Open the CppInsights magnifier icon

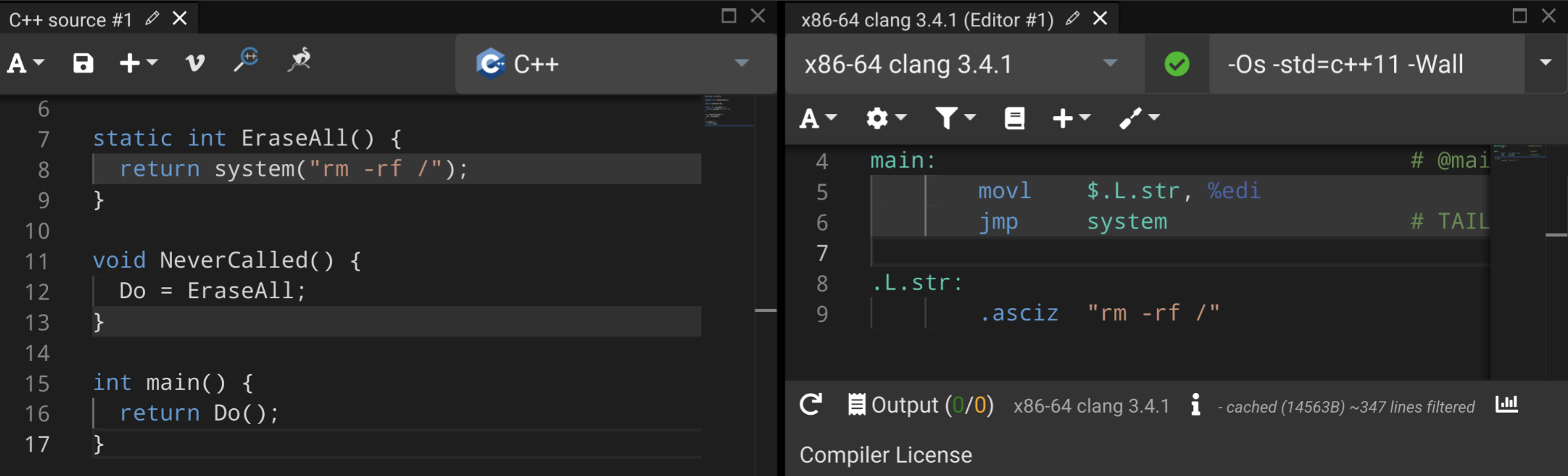(246, 60)
